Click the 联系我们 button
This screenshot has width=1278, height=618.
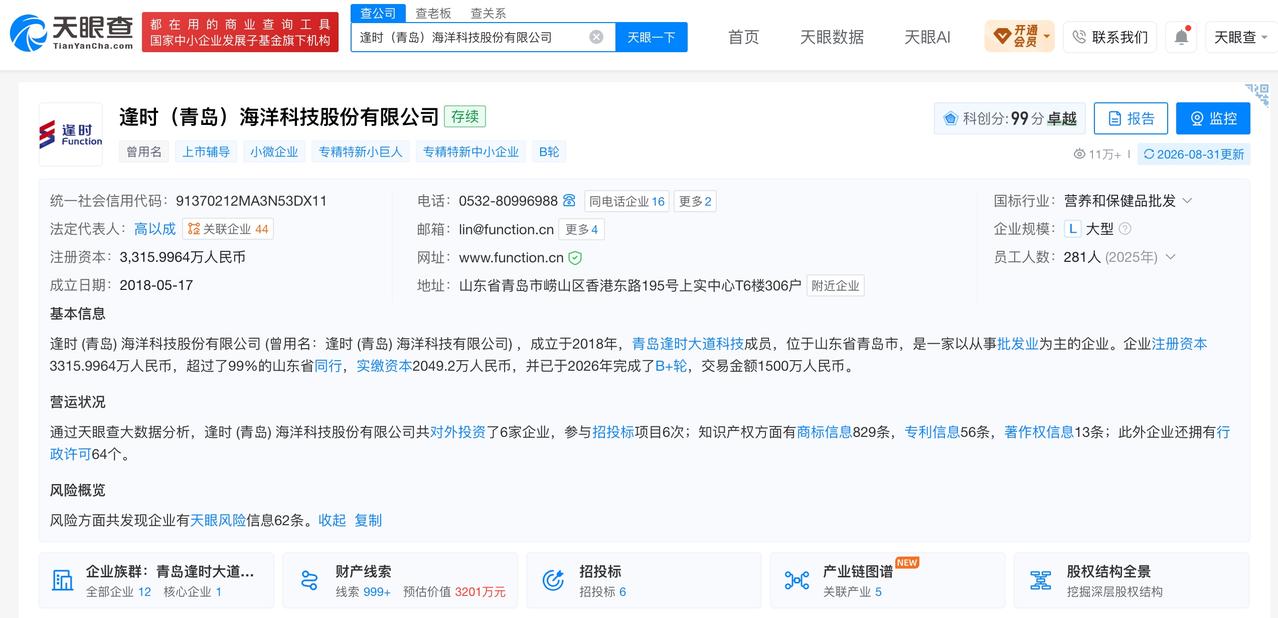[x=1109, y=37]
